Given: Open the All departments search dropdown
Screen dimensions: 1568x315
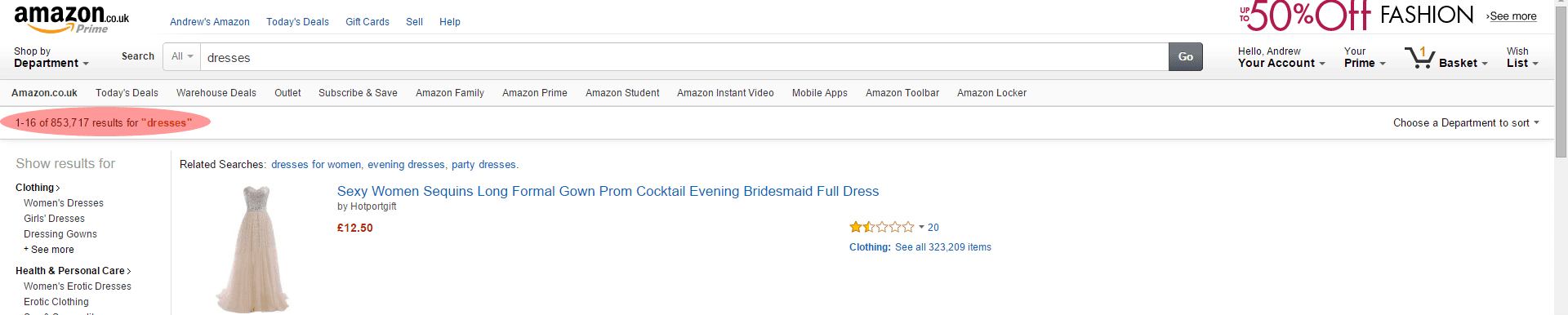Looking at the screenshot, I should tap(182, 57).
